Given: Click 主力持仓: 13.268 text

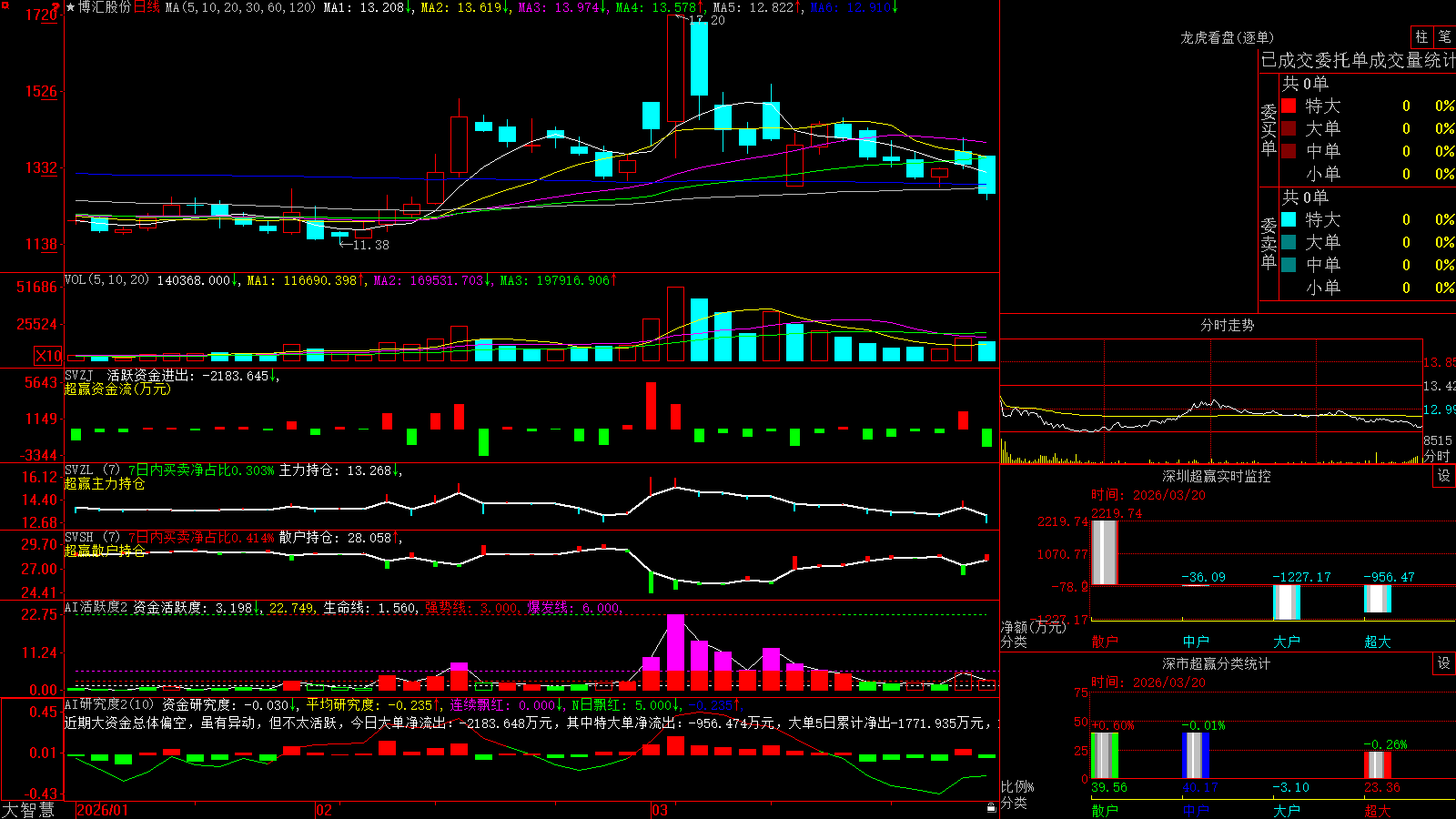Looking at the screenshot, I should pos(337,470).
